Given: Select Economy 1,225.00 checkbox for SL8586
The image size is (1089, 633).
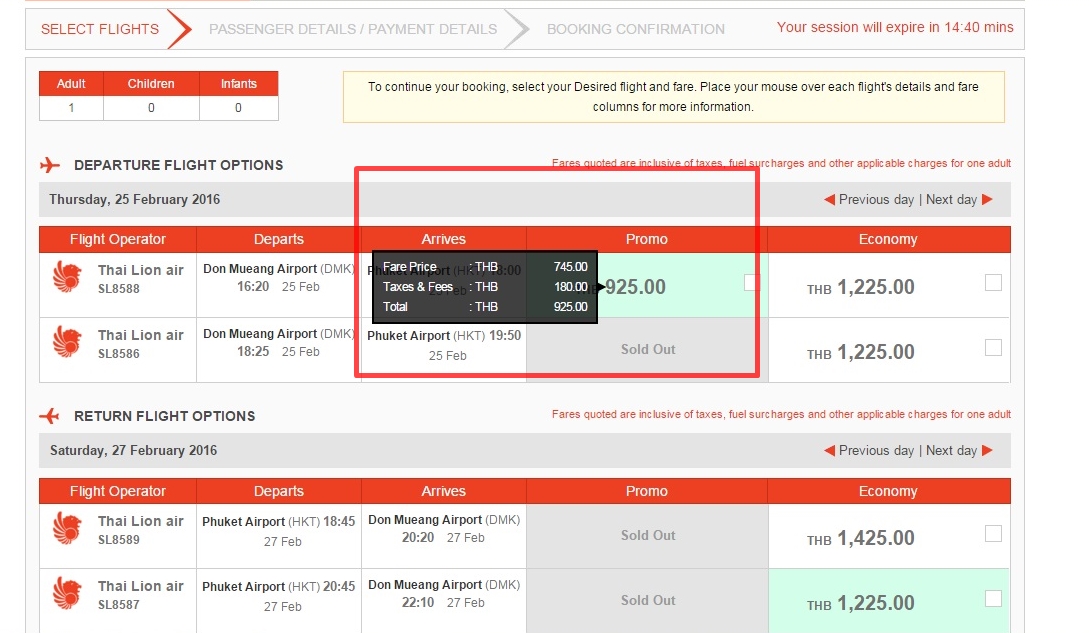Looking at the screenshot, I should [x=993, y=347].
